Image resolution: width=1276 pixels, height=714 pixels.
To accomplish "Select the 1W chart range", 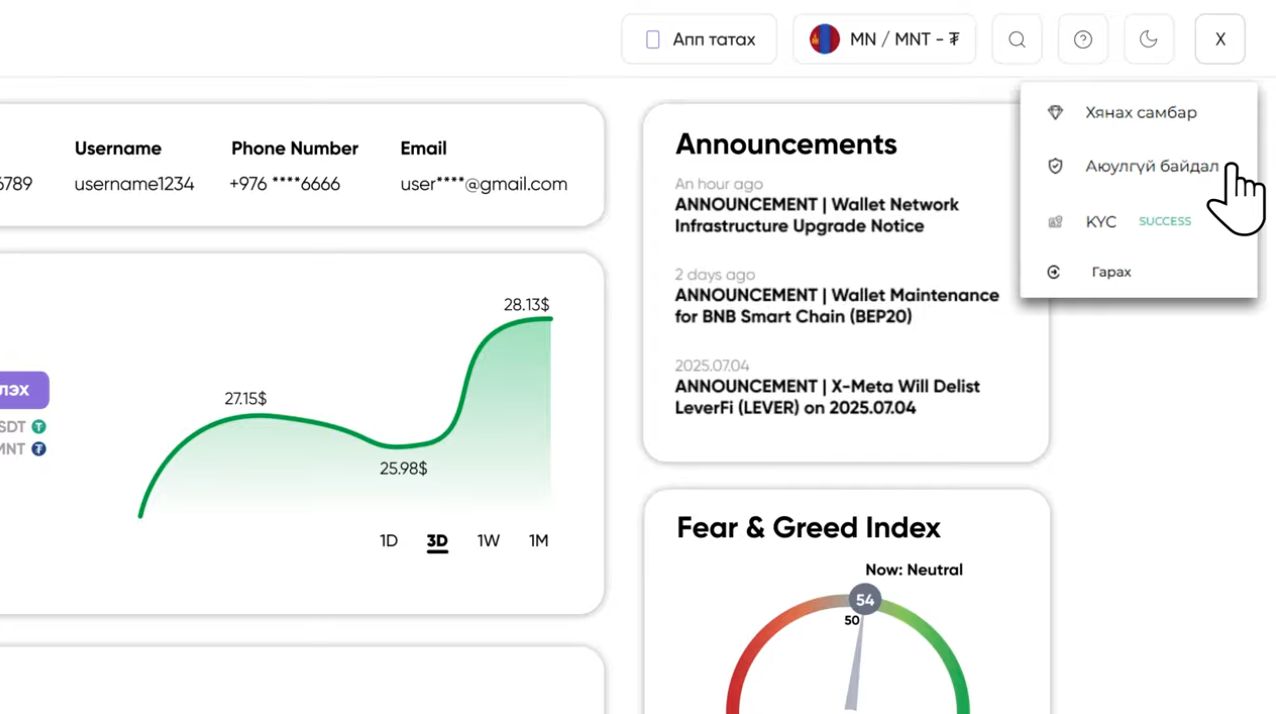I will (488, 541).
